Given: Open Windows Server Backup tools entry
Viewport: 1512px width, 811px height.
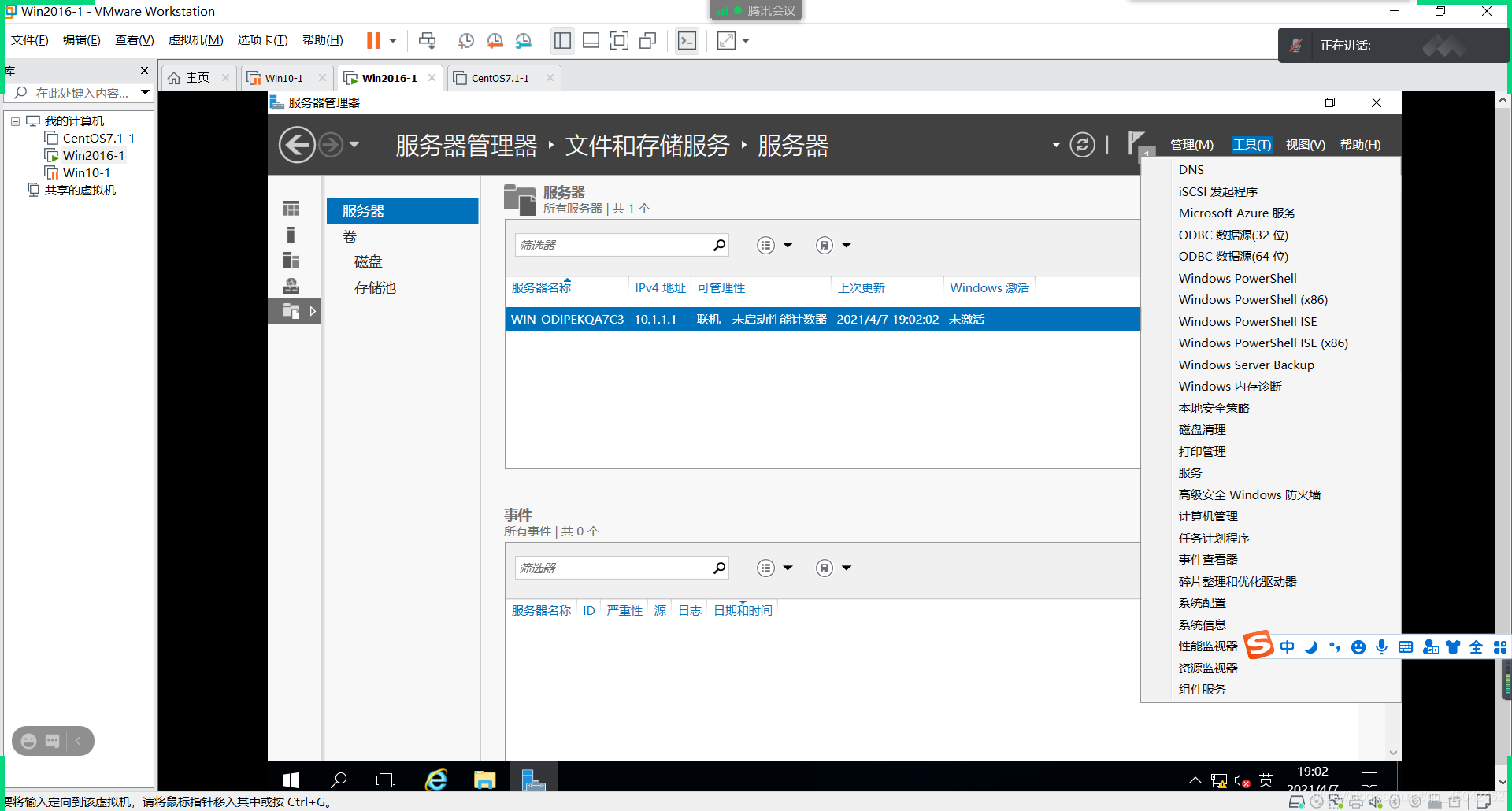Looking at the screenshot, I should coord(1246,365).
